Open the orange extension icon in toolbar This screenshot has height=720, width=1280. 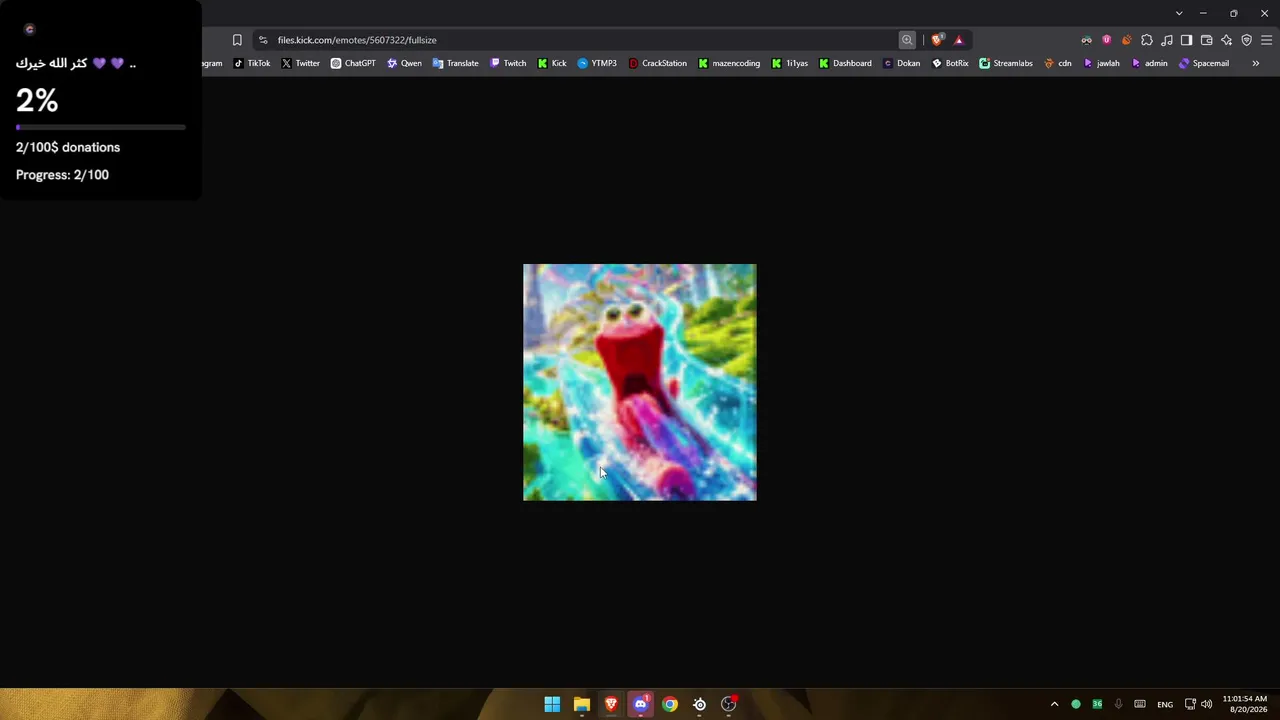coord(1126,40)
